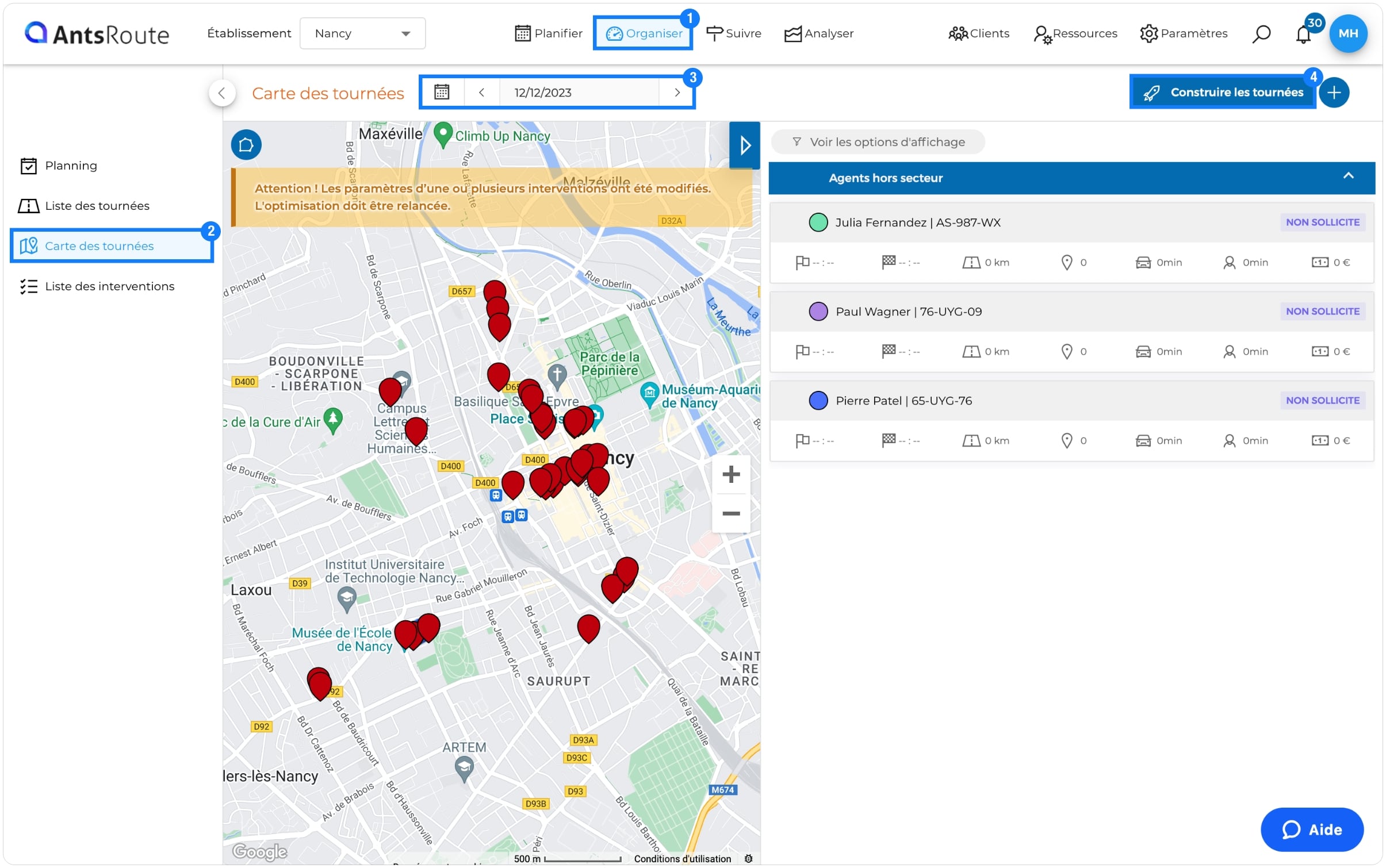Click the AntsRoute logo
Screen dimensions: 1386x868
click(x=97, y=33)
